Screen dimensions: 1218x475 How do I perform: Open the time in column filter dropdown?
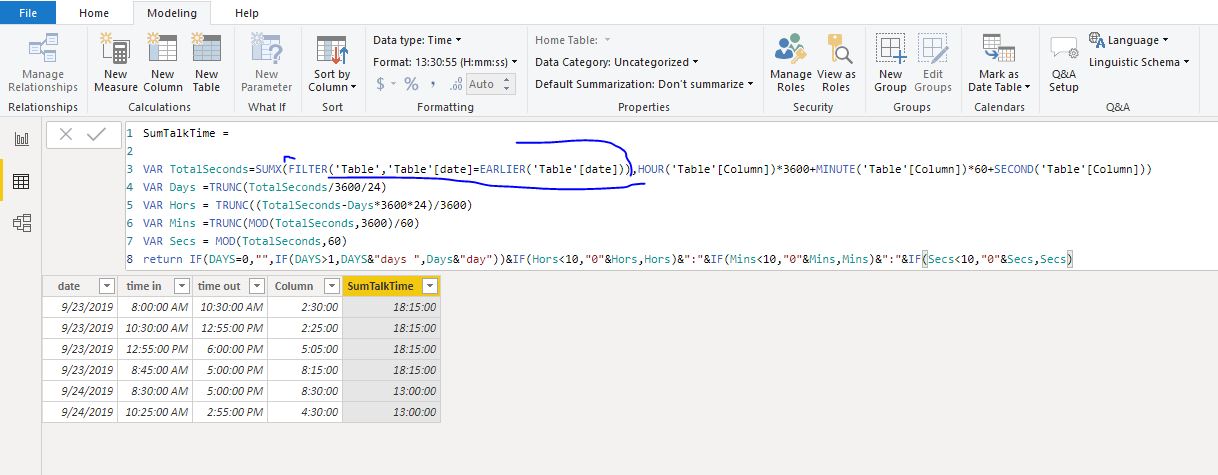(181, 286)
